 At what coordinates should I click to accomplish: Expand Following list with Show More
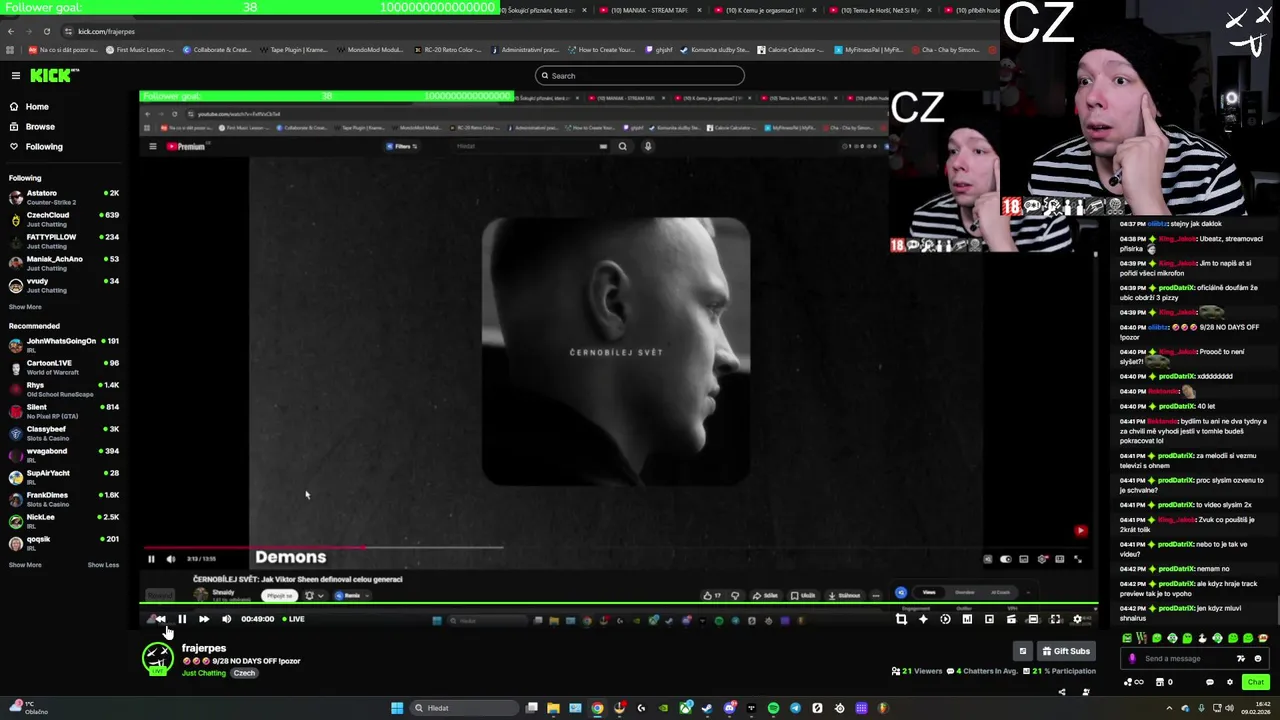click(x=25, y=307)
